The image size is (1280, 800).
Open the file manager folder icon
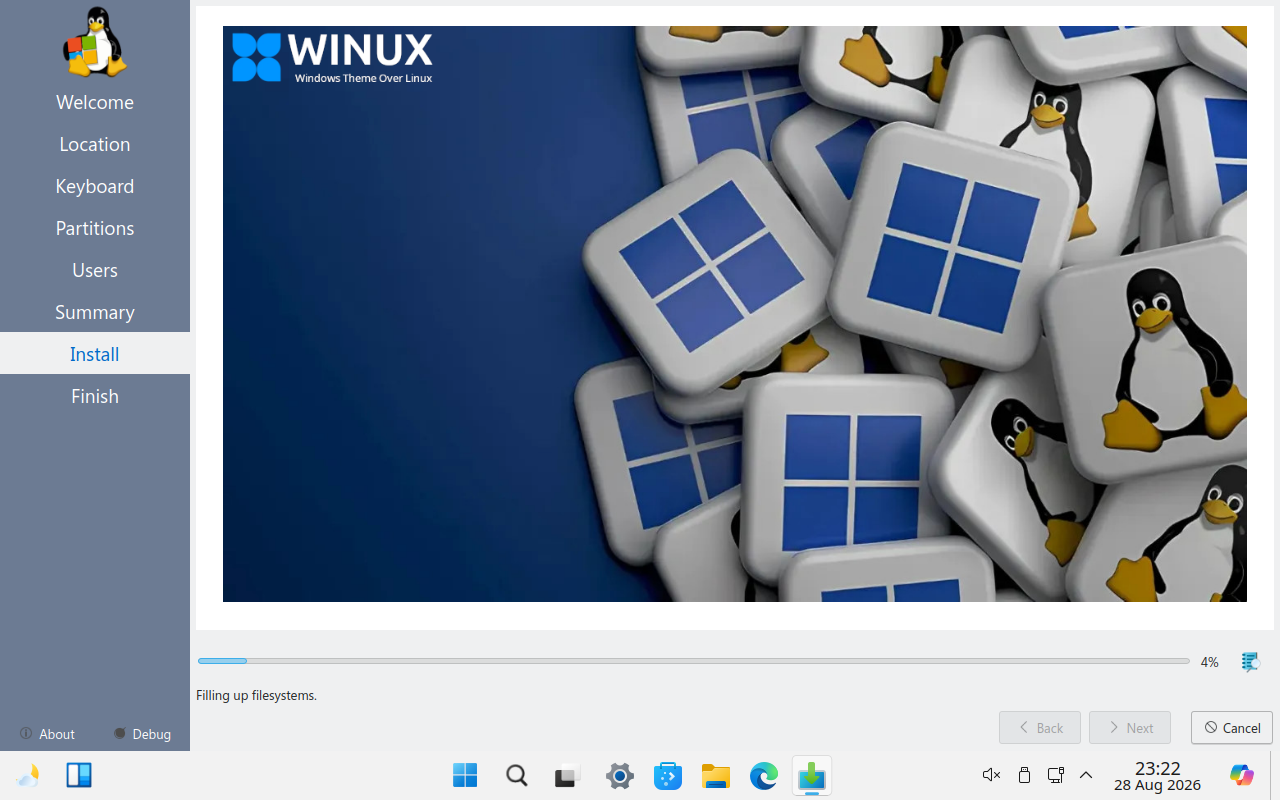[x=716, y=775]
